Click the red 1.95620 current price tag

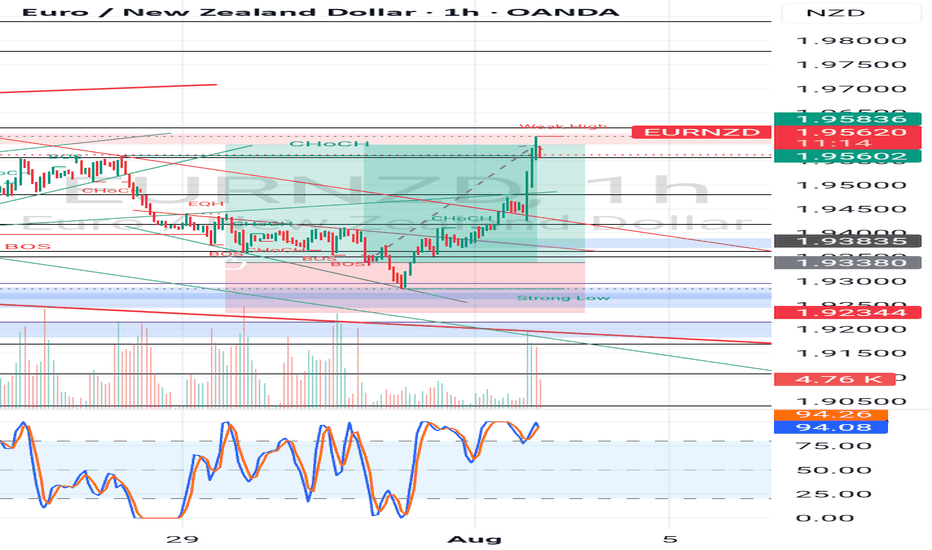click(848, 132)
